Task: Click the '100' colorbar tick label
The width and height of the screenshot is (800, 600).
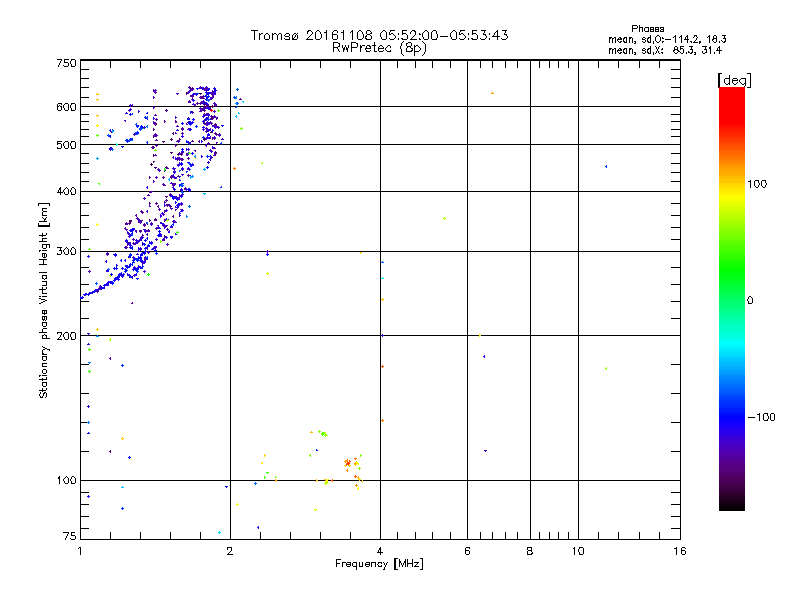Action: tap(757, 184)
